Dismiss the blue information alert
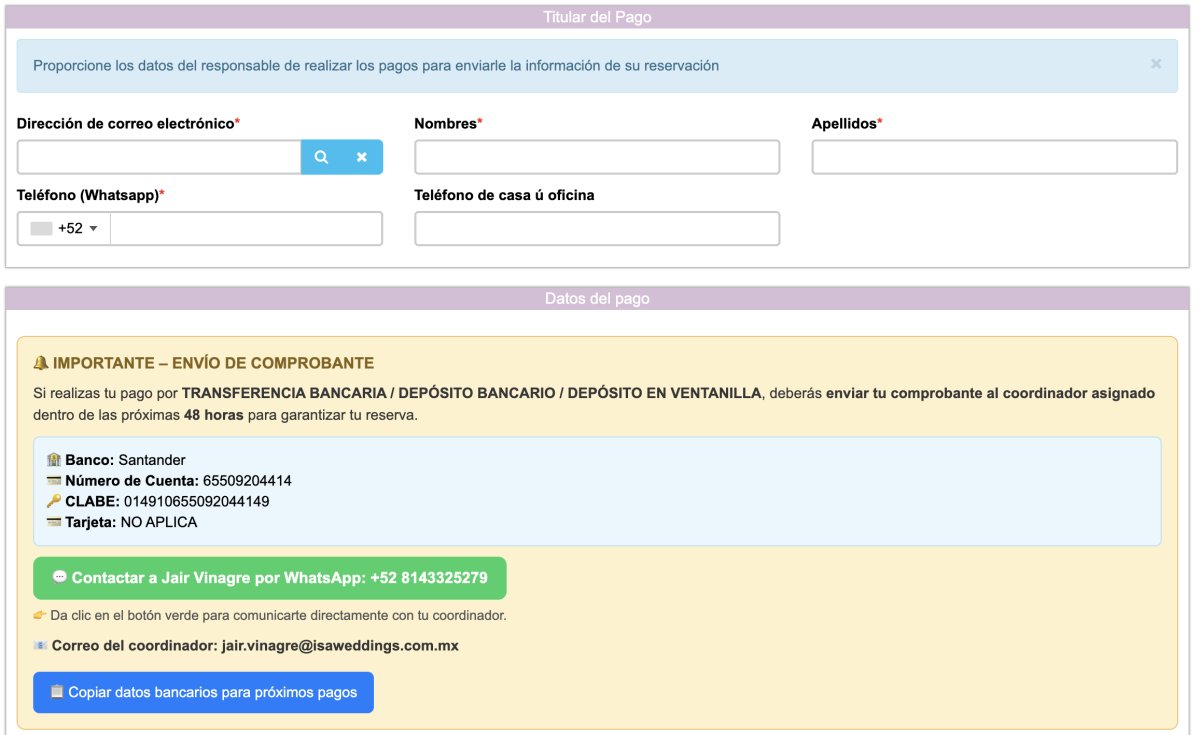Screen dimensions: 1200x735 (1156, 64)
